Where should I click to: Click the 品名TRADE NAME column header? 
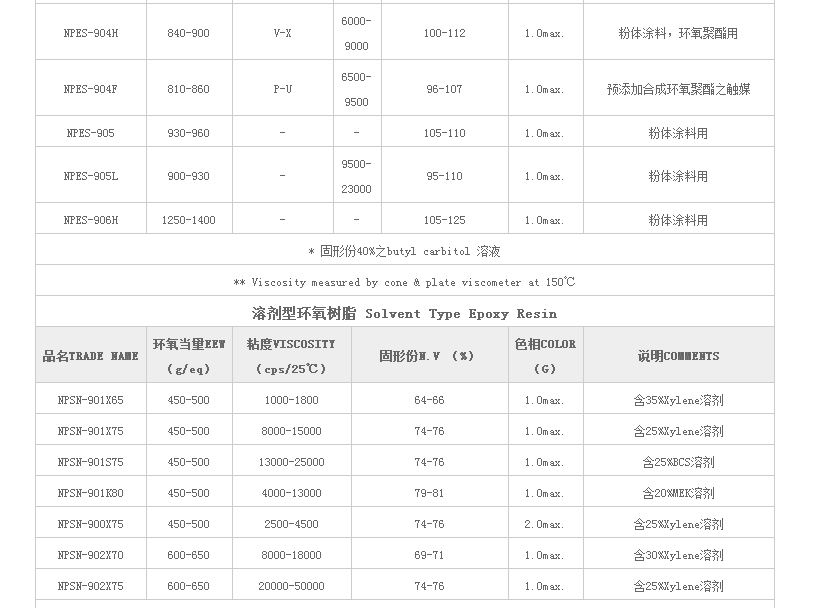coord(91,356)
